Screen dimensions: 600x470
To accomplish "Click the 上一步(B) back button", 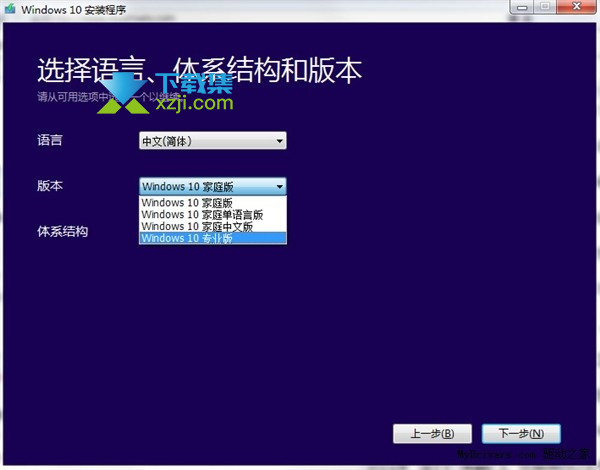I will tap(432, 434).
